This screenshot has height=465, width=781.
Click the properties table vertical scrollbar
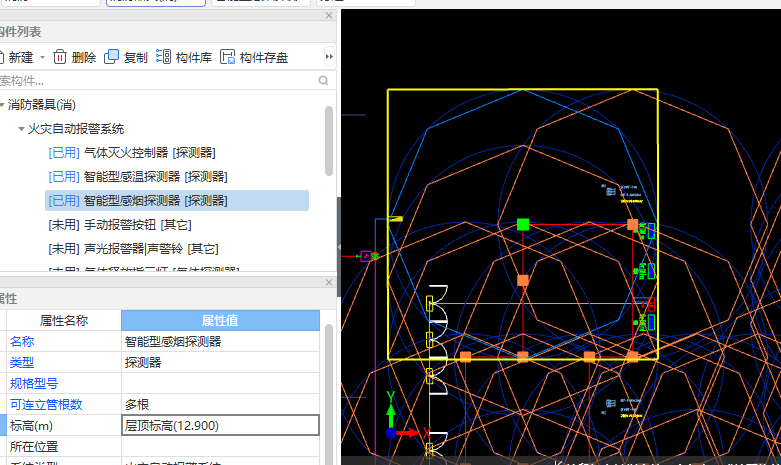pos(329,393)
